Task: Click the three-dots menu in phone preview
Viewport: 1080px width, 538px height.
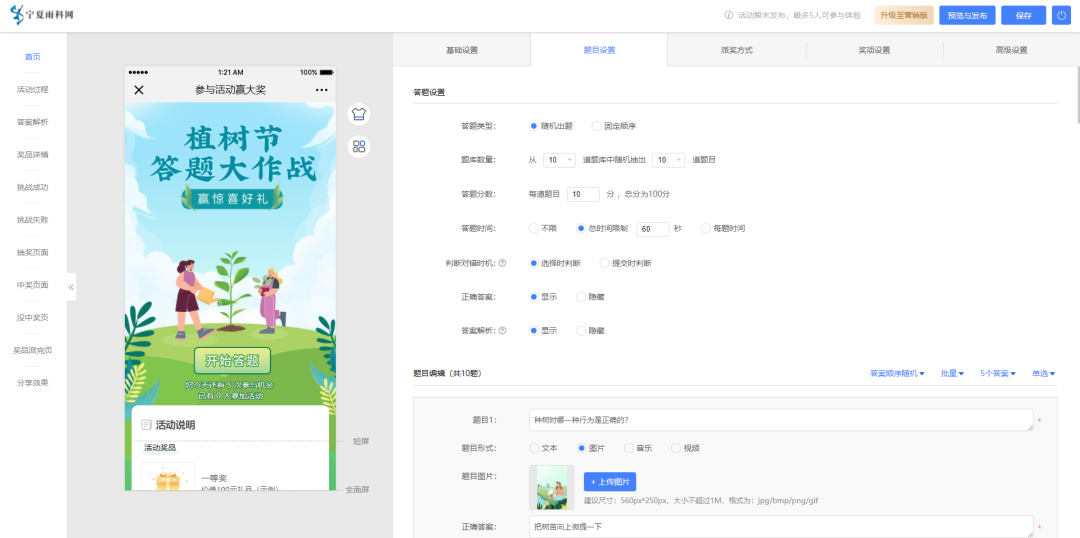Action: [322, 90]
